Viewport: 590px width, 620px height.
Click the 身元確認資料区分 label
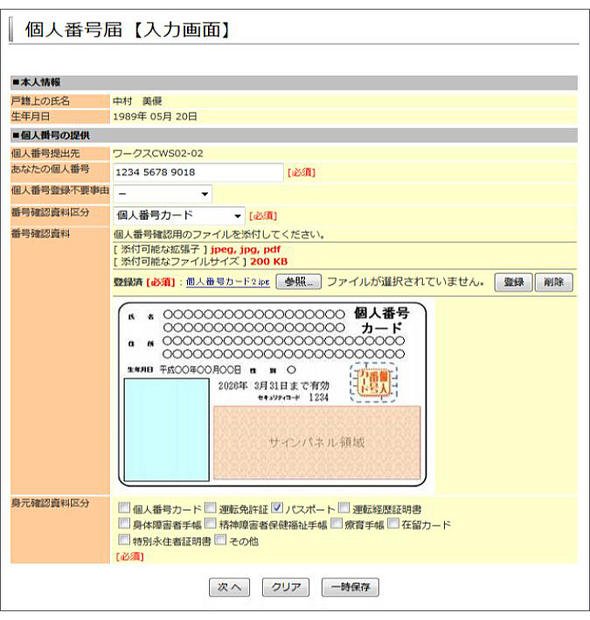50,503
